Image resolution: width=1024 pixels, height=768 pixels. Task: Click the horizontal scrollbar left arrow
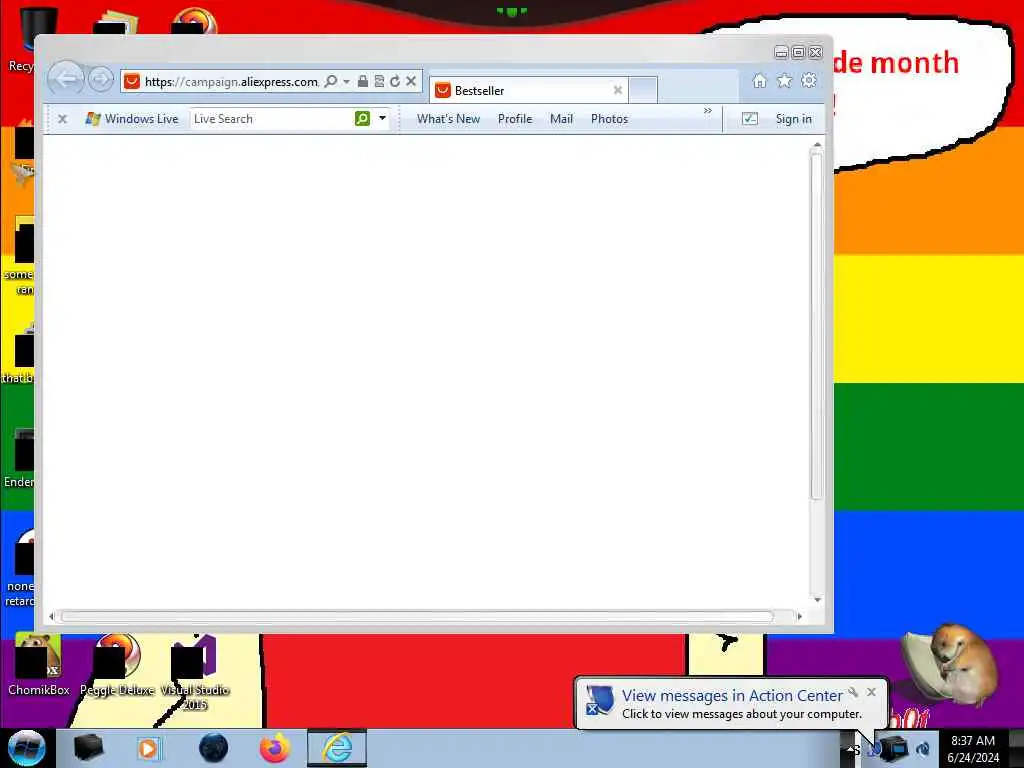pos(52,616)
